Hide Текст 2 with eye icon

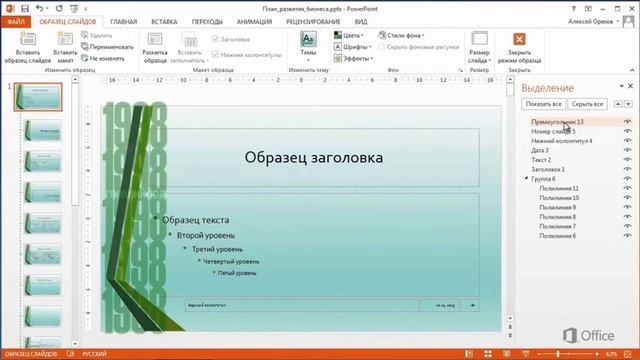(x=627, y=160)
